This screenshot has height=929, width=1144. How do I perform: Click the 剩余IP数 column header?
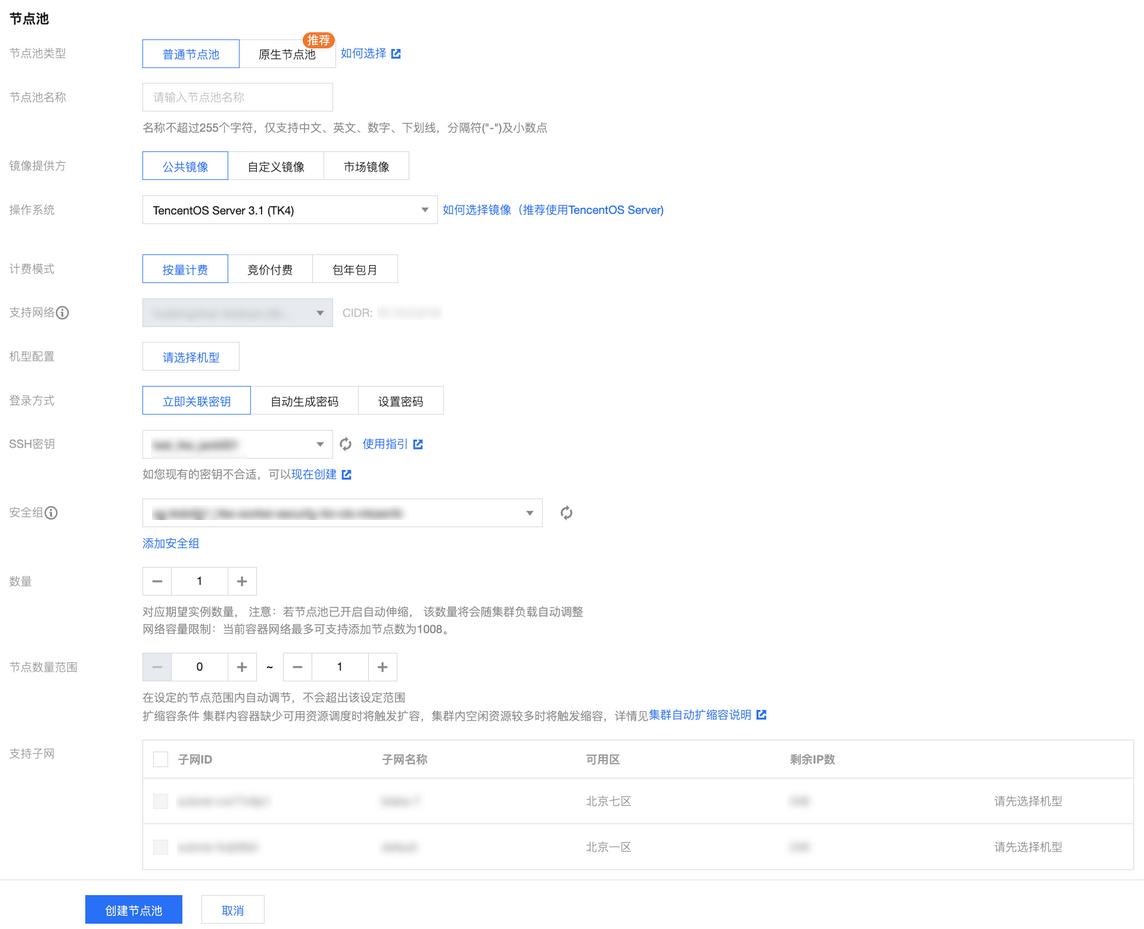pos(812,759)
